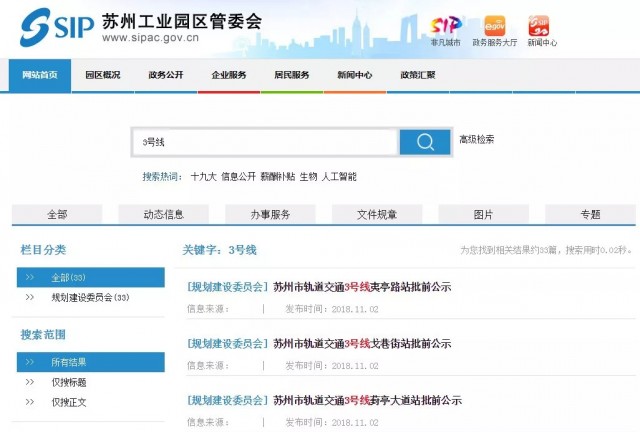The height and width of the screenshot is (432, 640).
Task: Switch to the 文件规章 tab
Action: 377,214
